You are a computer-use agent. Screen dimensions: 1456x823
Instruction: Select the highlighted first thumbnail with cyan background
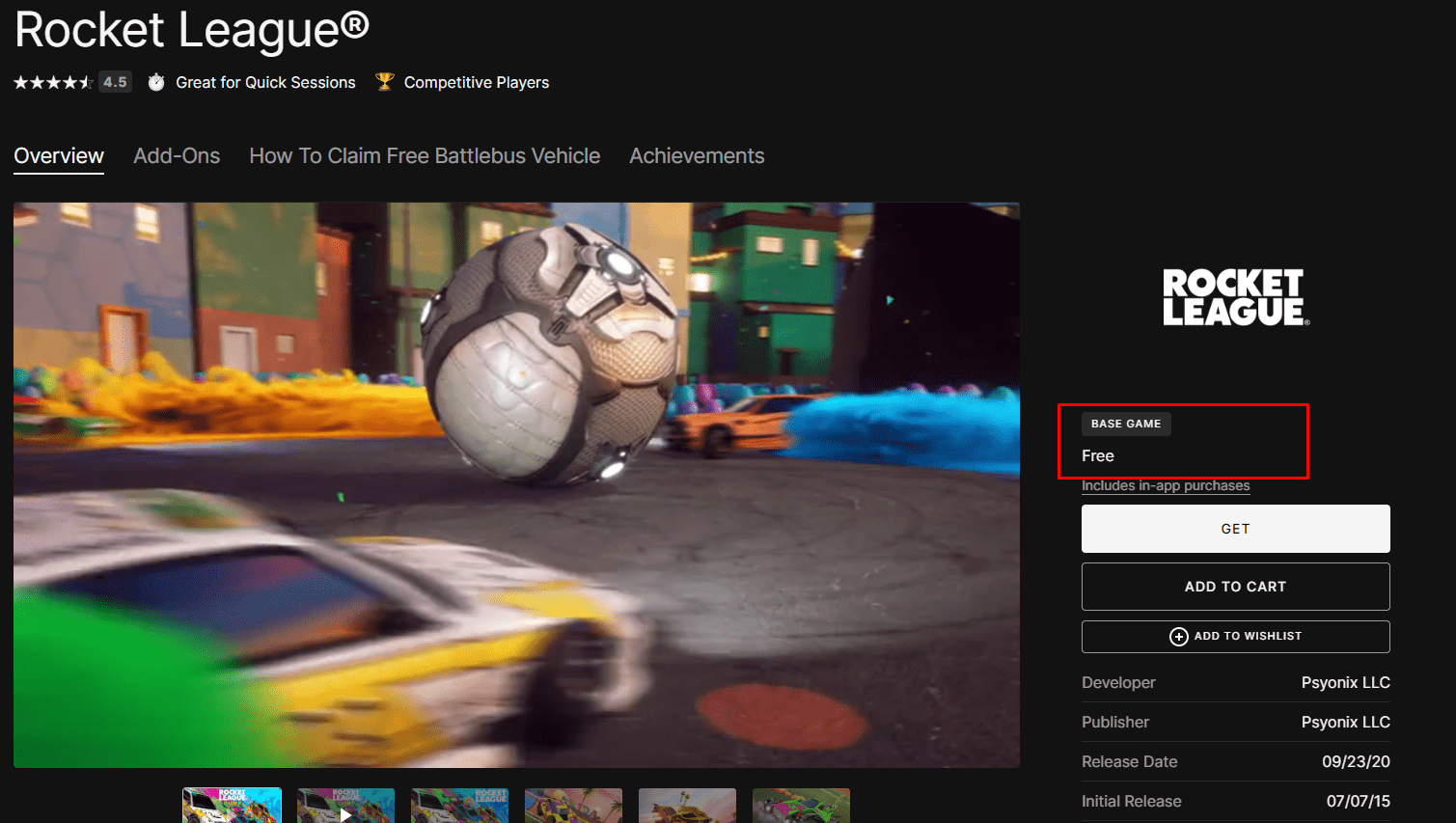tap(232, 806)
